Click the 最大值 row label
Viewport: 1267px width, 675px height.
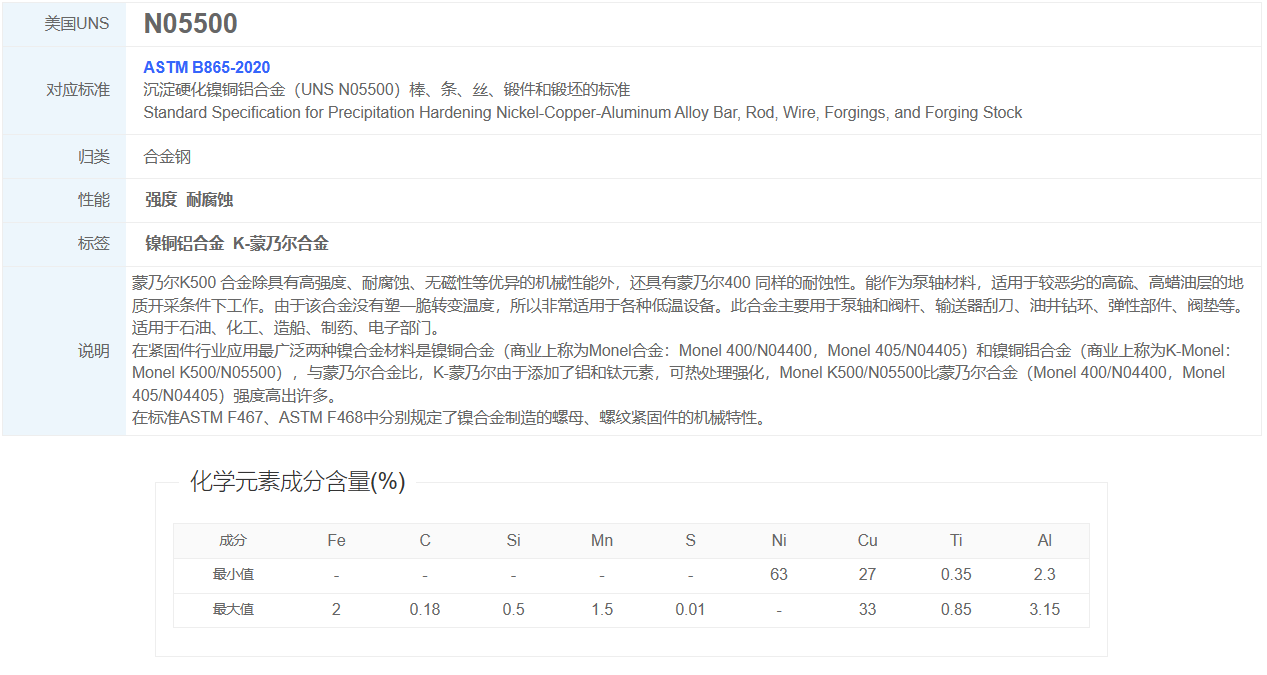pyautogui.click(x=233, y=609)
